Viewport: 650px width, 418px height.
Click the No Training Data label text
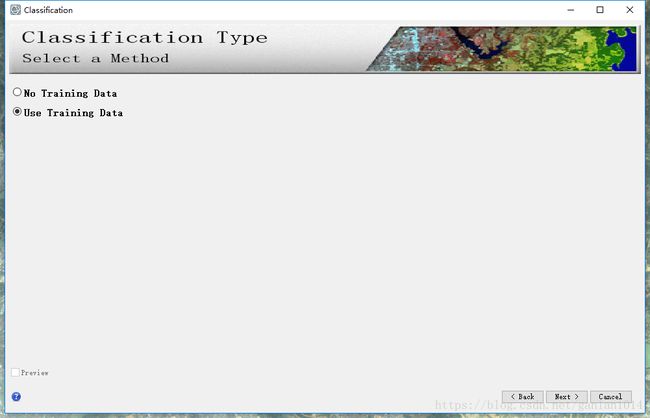click(70, 93)
